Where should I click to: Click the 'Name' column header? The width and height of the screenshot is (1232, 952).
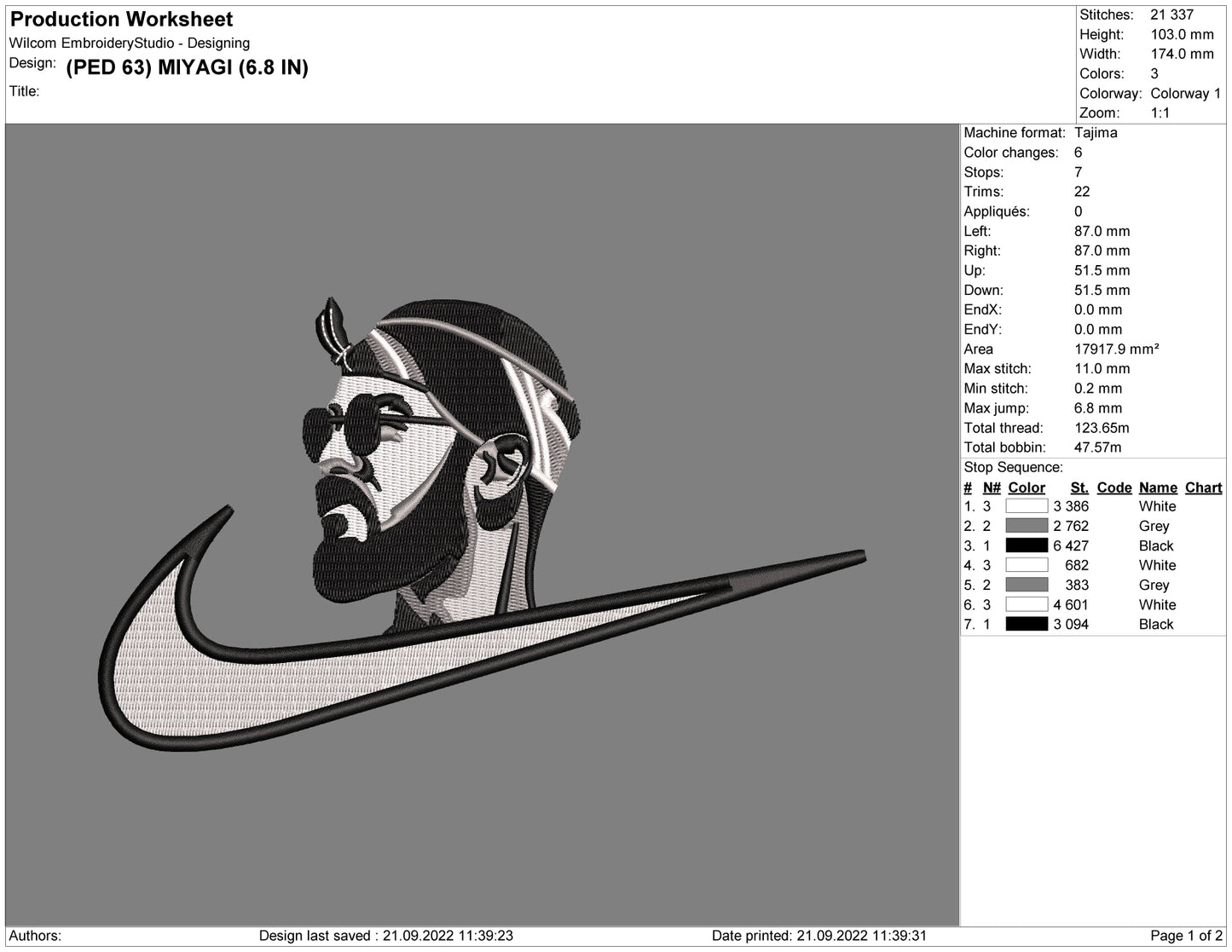click(1158, 488)
